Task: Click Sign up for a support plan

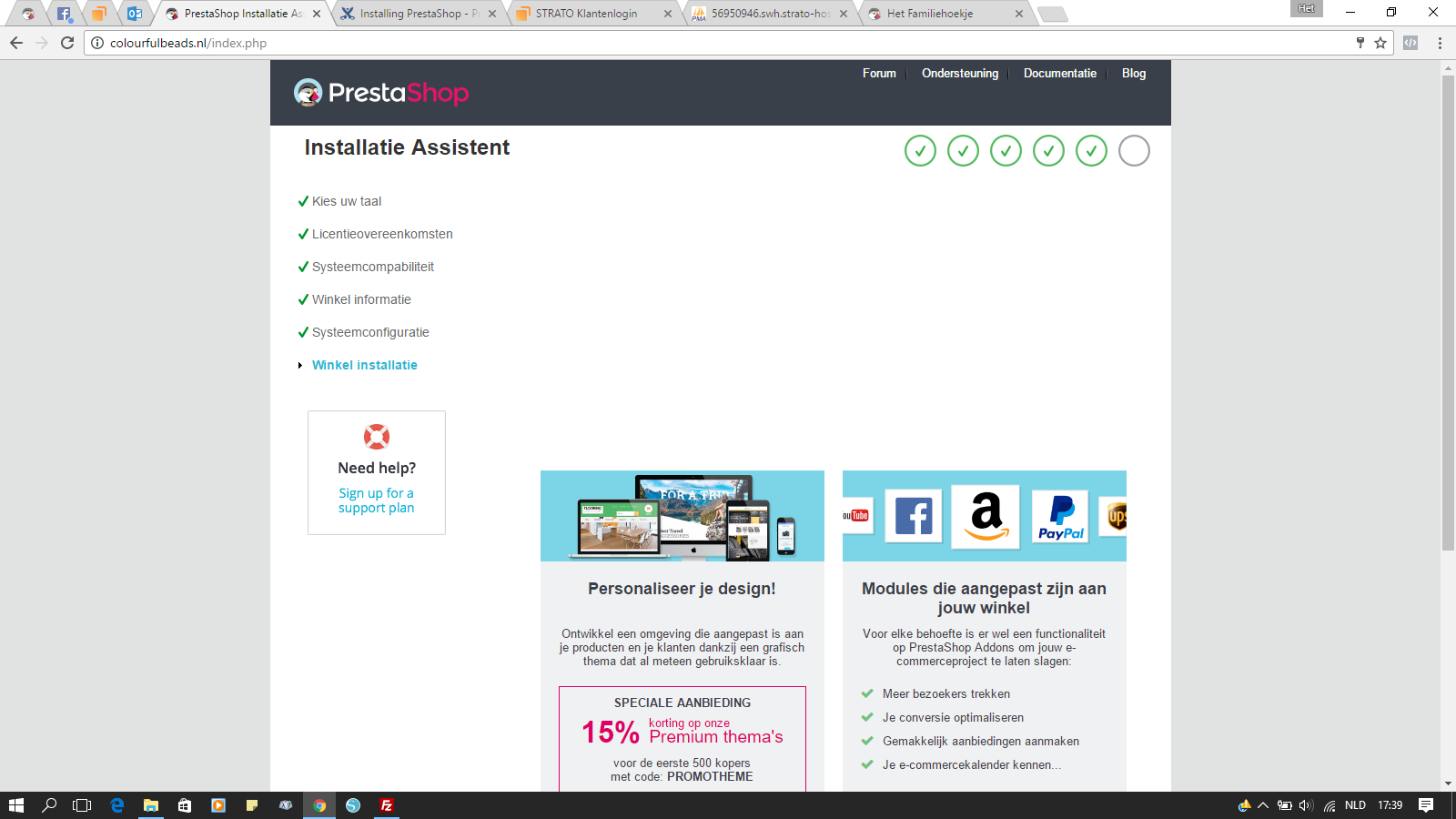Action: [377, 500]
